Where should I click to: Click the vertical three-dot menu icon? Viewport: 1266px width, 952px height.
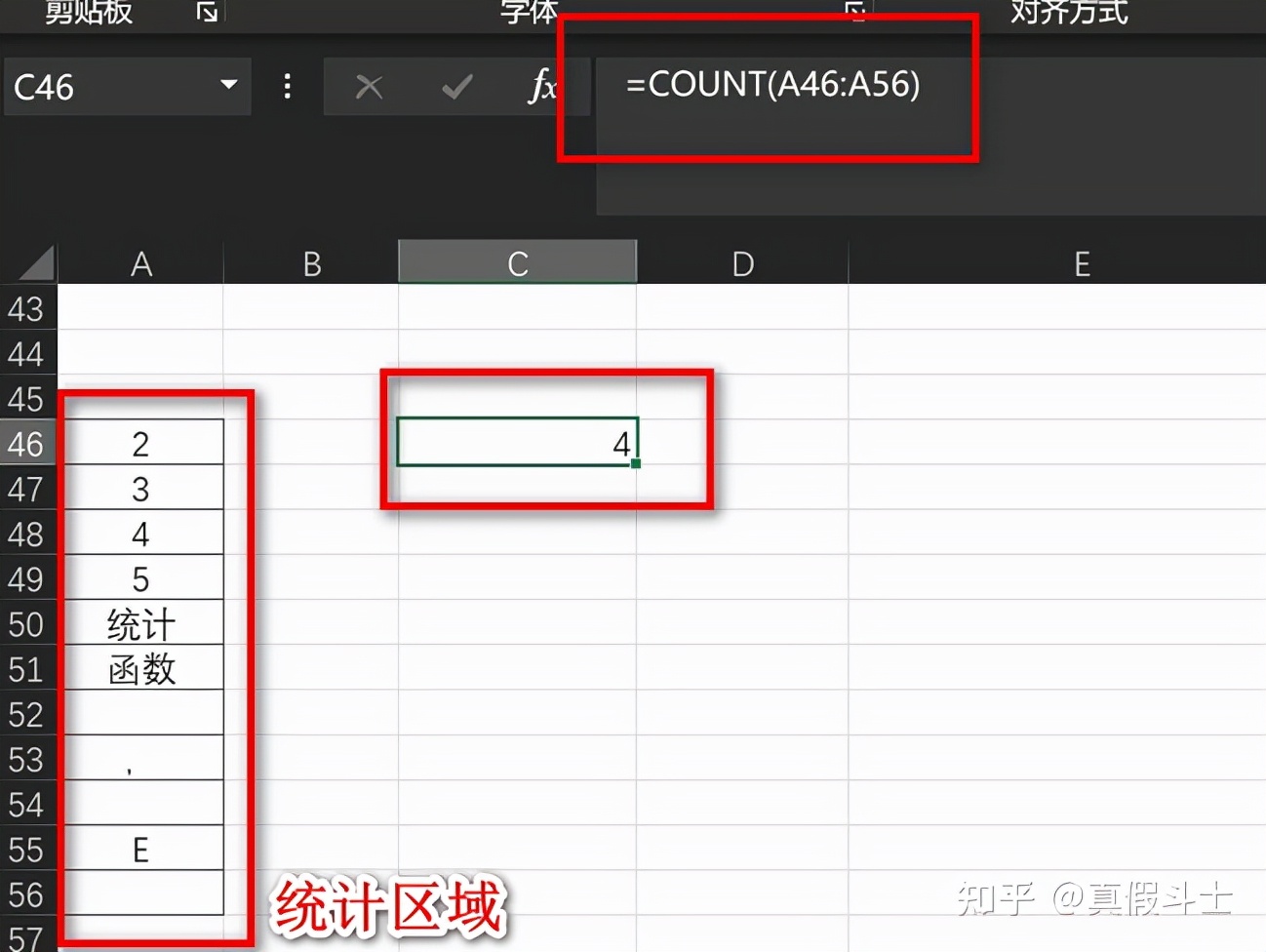pos(288,87)
